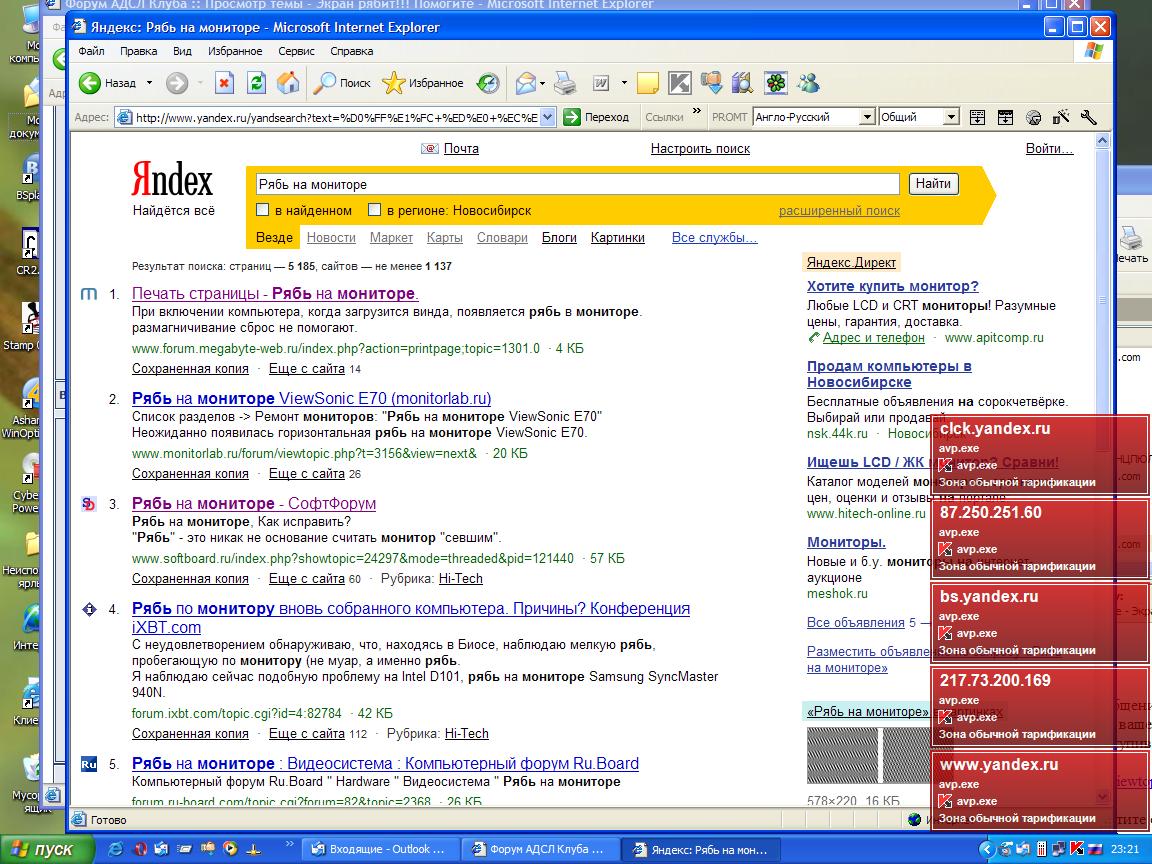The image size is (1152, 864).
Task: Click the Mail envelope toolbar icon
Action: (525, 83)
